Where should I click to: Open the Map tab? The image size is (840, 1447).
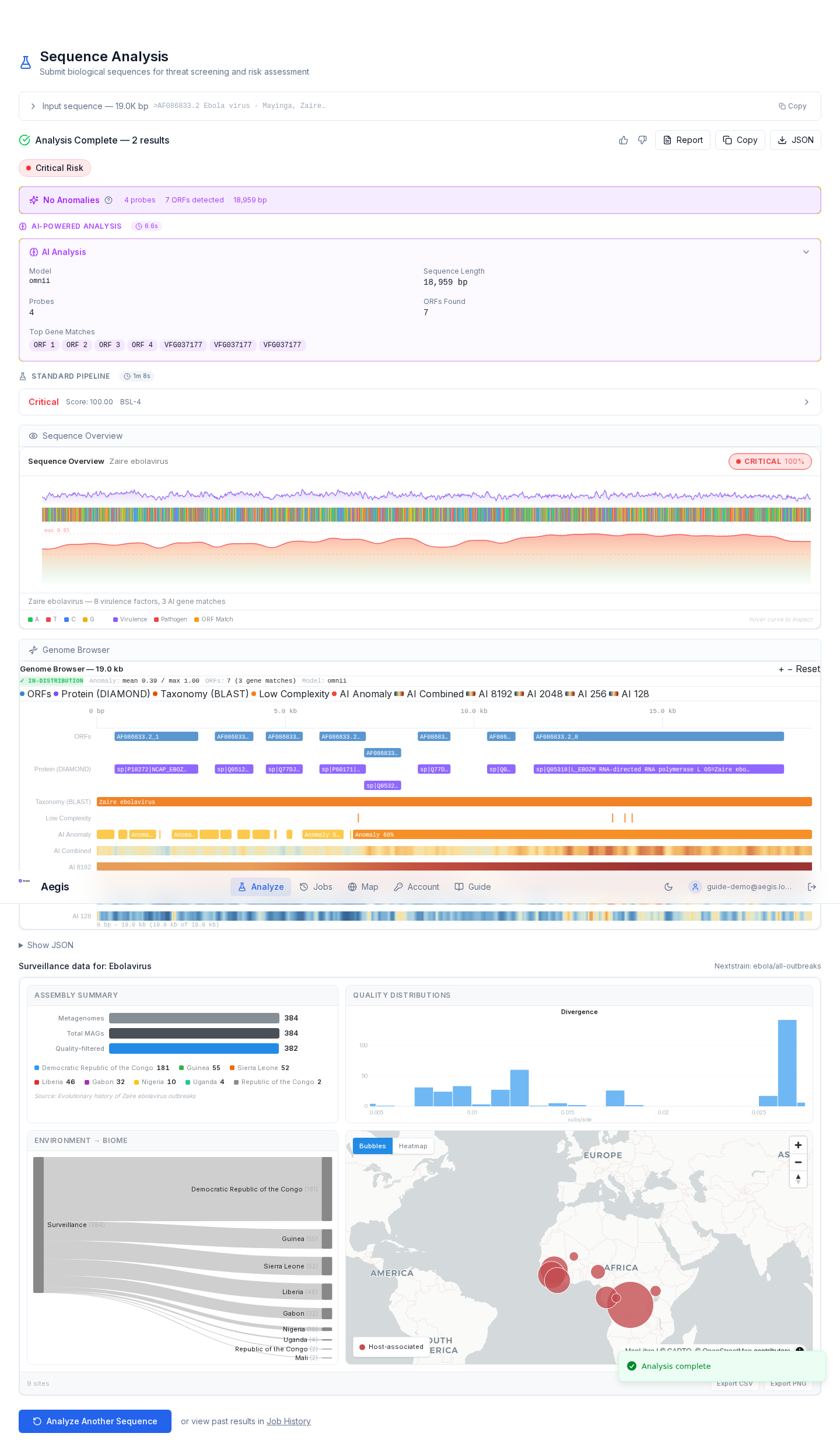(363, 887)
